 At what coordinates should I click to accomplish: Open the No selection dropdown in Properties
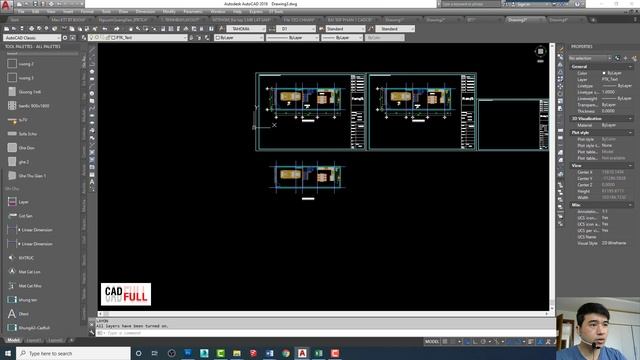(590, 58)
